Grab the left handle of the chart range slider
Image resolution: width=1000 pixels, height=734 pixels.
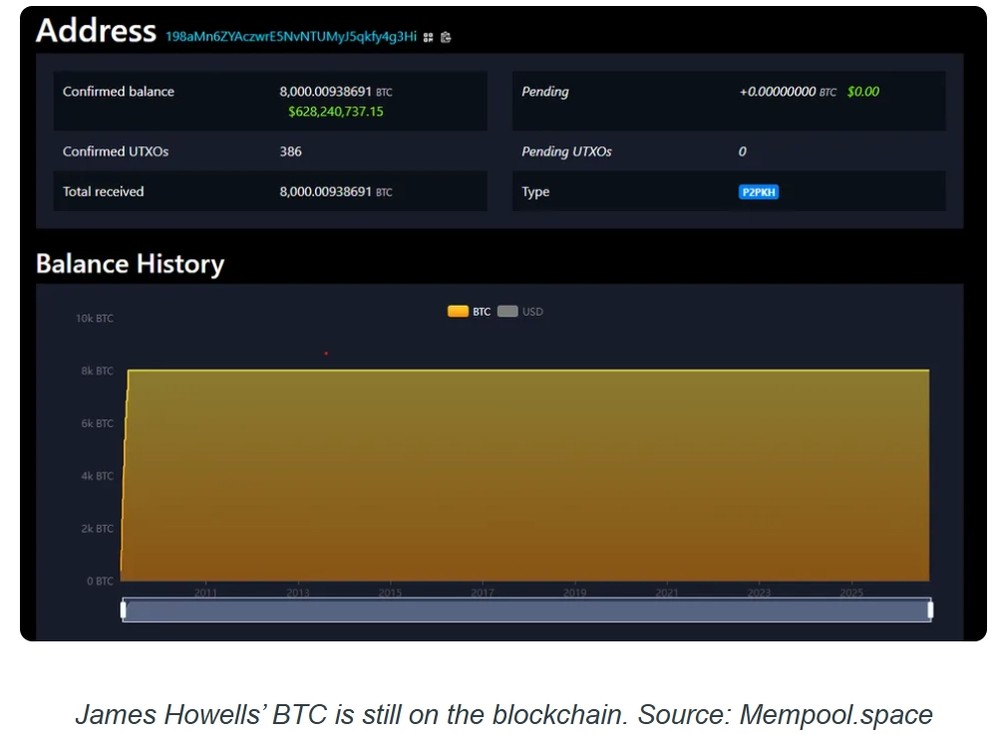(x=123, y=610)
